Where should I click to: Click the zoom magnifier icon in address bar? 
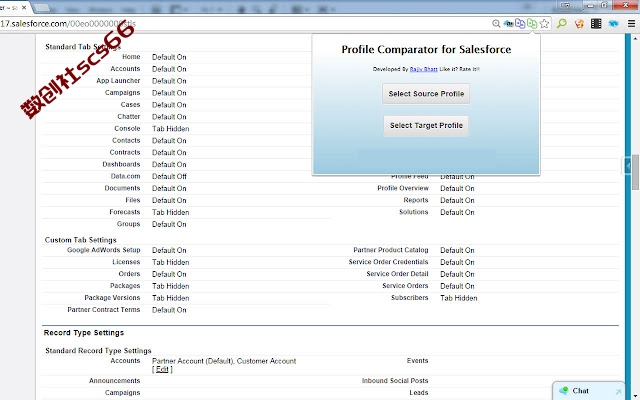496,24
